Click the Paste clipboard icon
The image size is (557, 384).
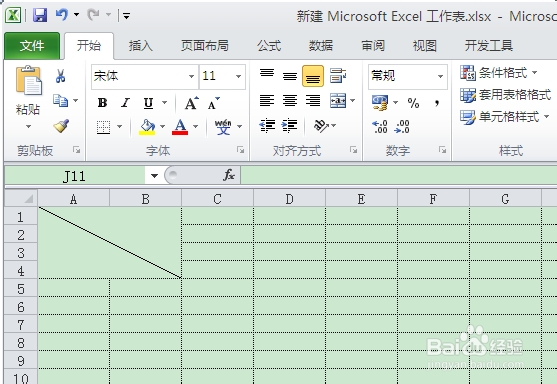tap(28, 81)
